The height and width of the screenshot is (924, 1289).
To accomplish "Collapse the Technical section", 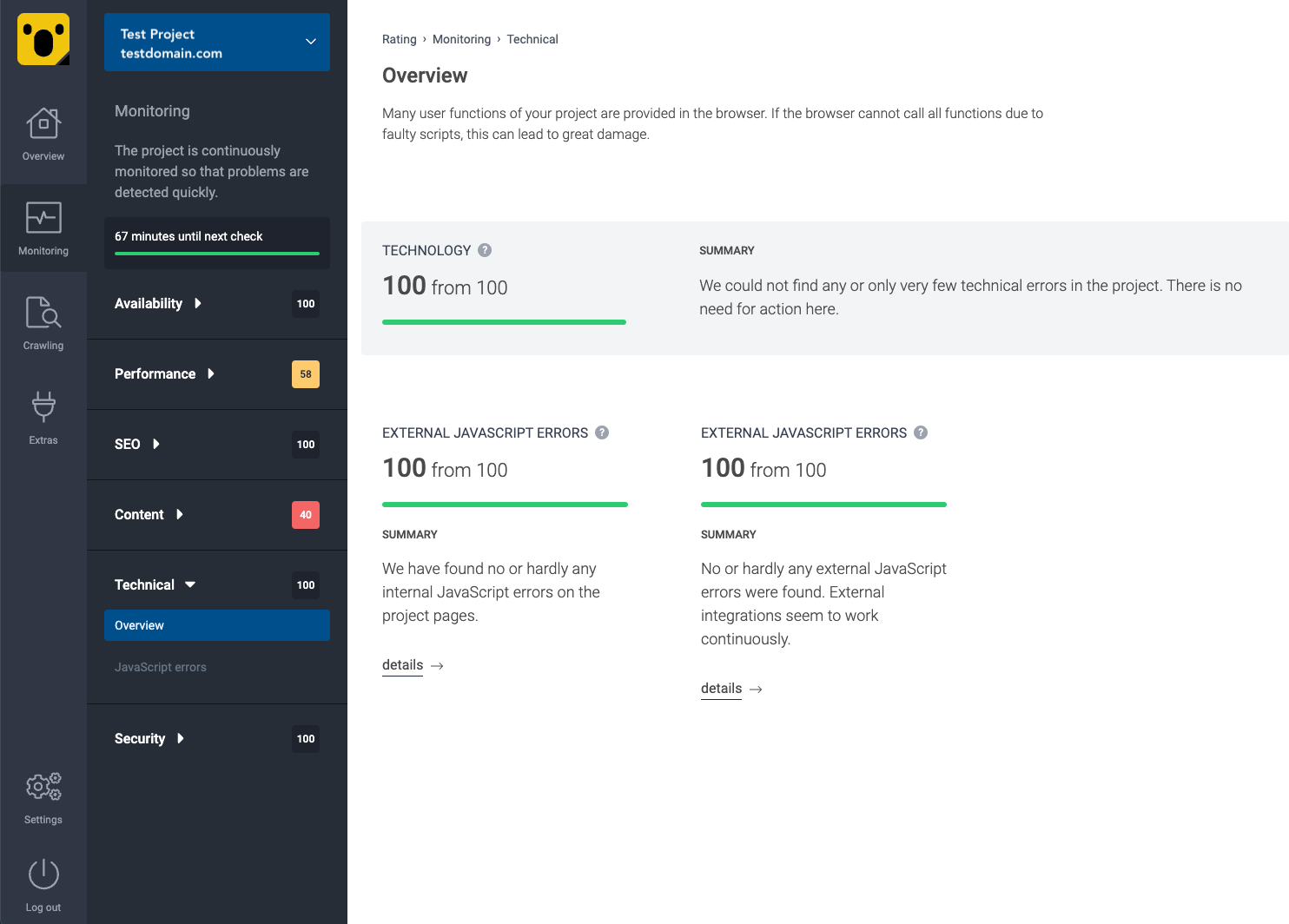I will (155, 584).
